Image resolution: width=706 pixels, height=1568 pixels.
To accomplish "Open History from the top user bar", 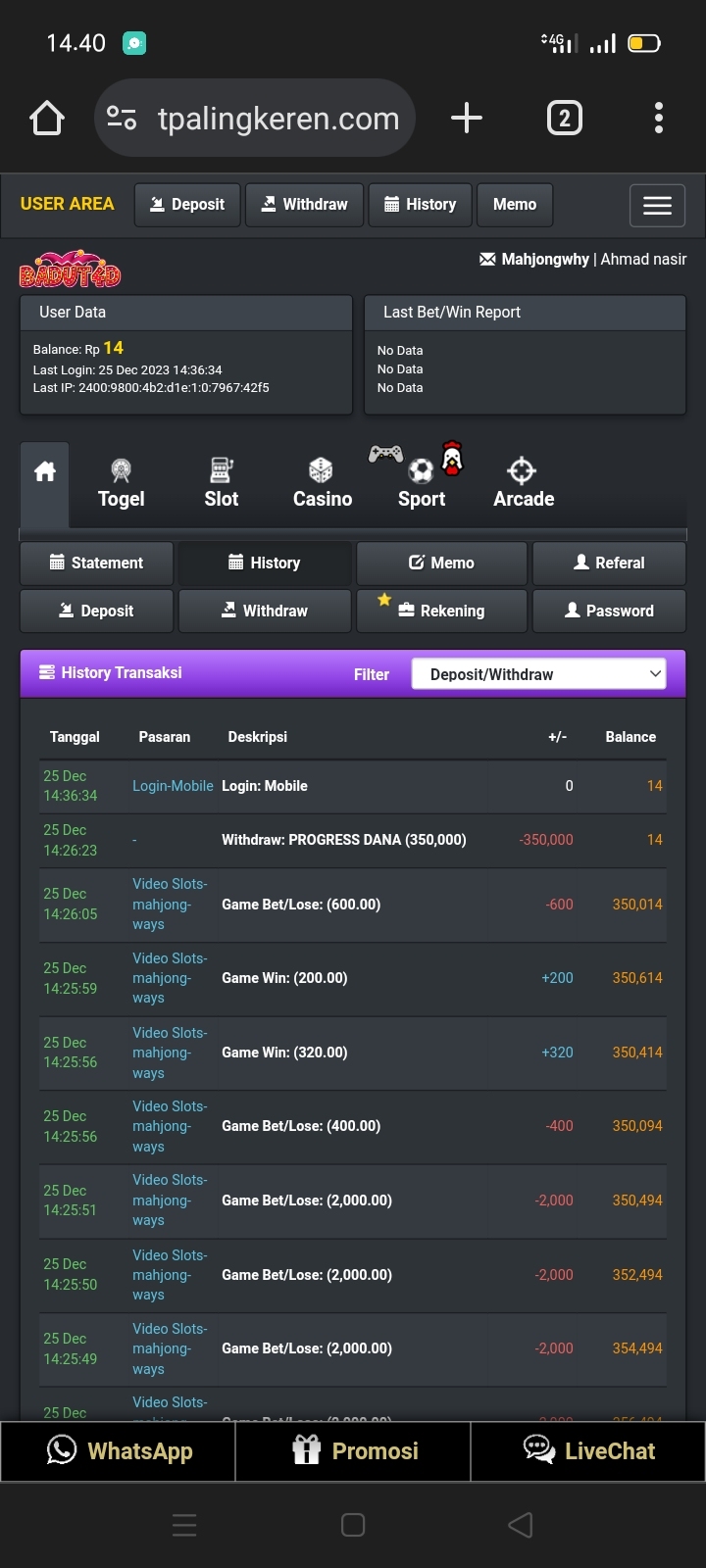I will [420, 205].
